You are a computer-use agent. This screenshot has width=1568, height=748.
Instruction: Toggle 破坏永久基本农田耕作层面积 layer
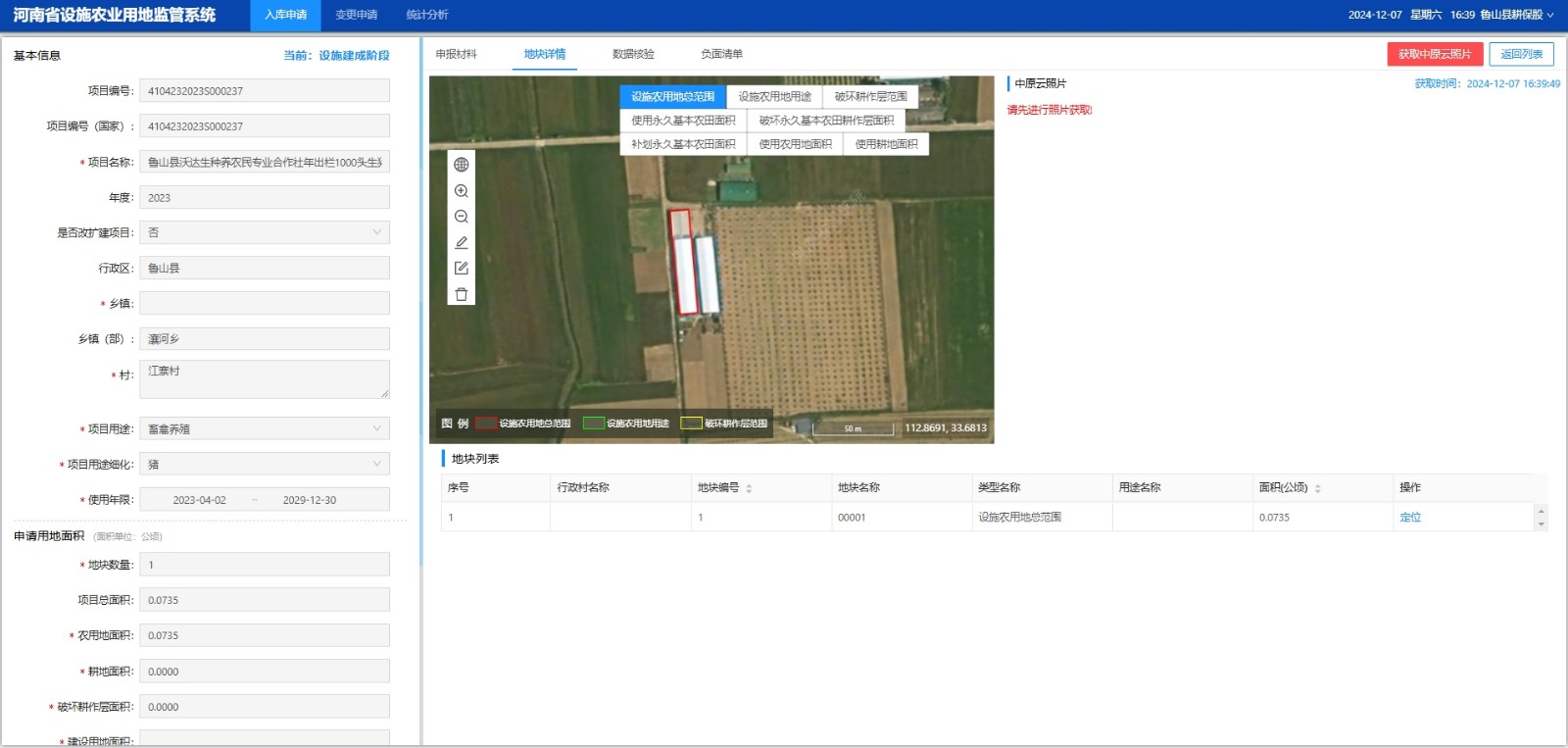pos(826,120)
